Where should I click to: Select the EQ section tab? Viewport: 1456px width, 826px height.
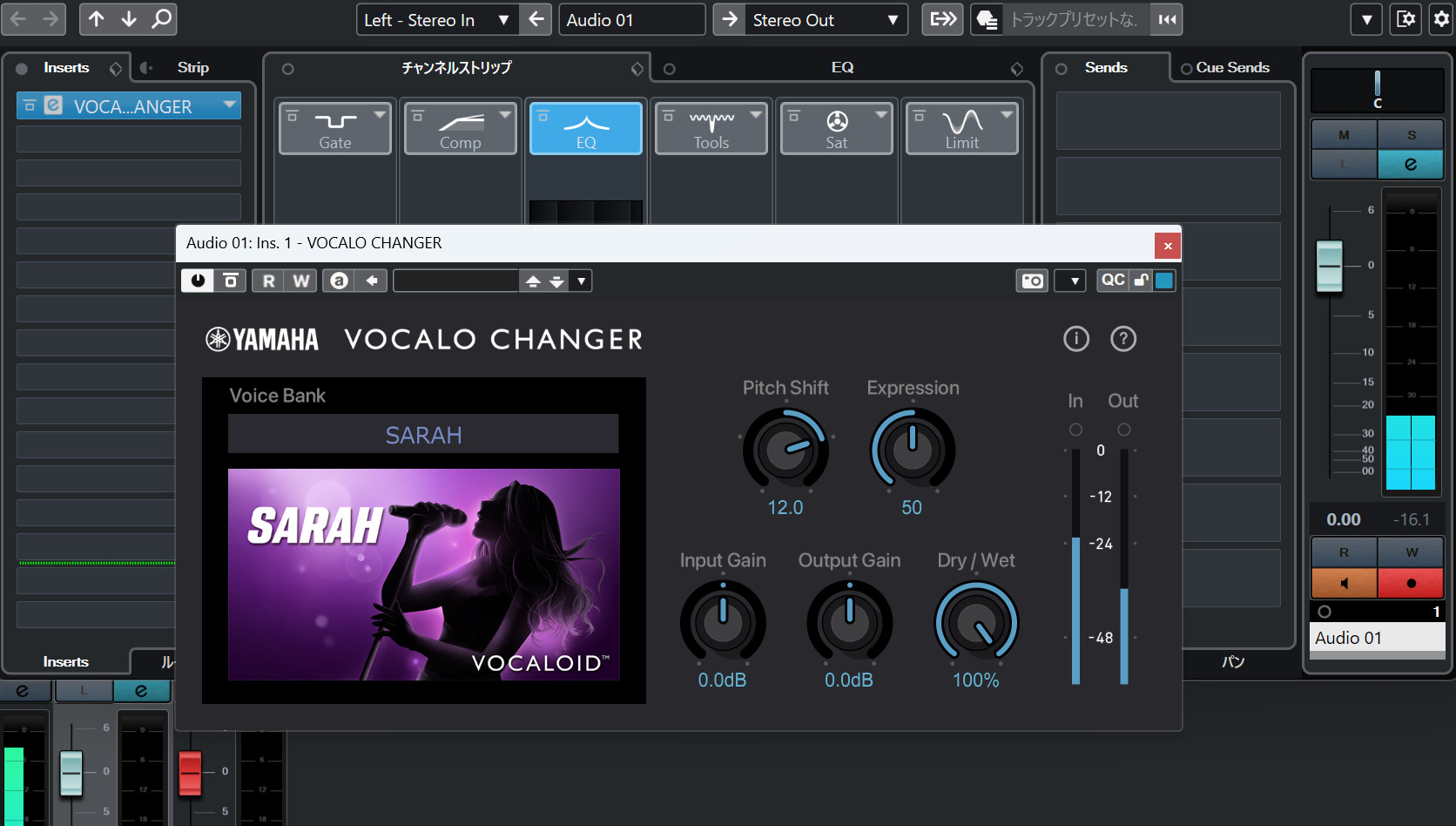(x=842, y=67)
